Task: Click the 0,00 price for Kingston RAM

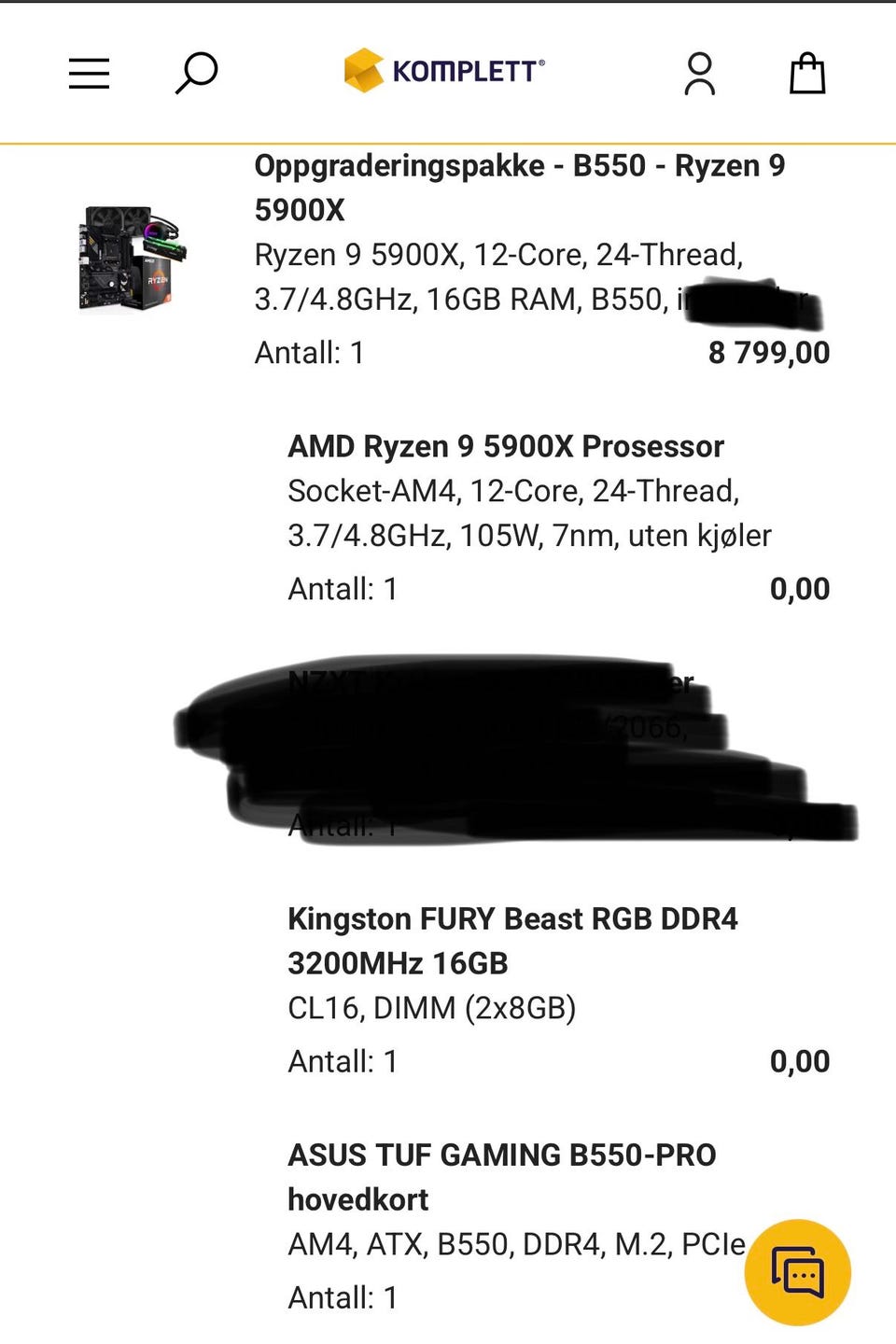Action: pyautogui.click(x=800, y=1061)
